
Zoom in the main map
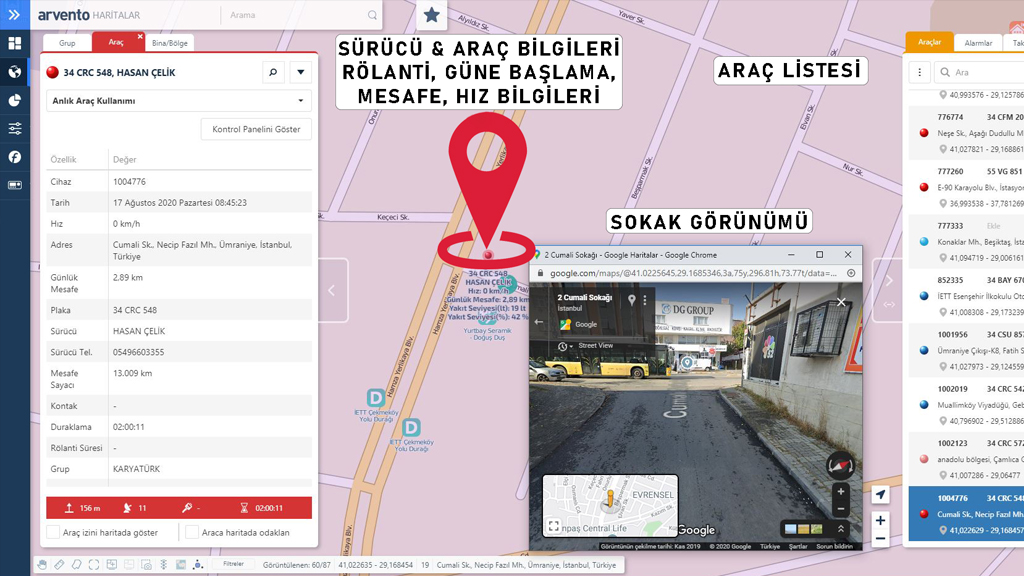pos(880,520)
